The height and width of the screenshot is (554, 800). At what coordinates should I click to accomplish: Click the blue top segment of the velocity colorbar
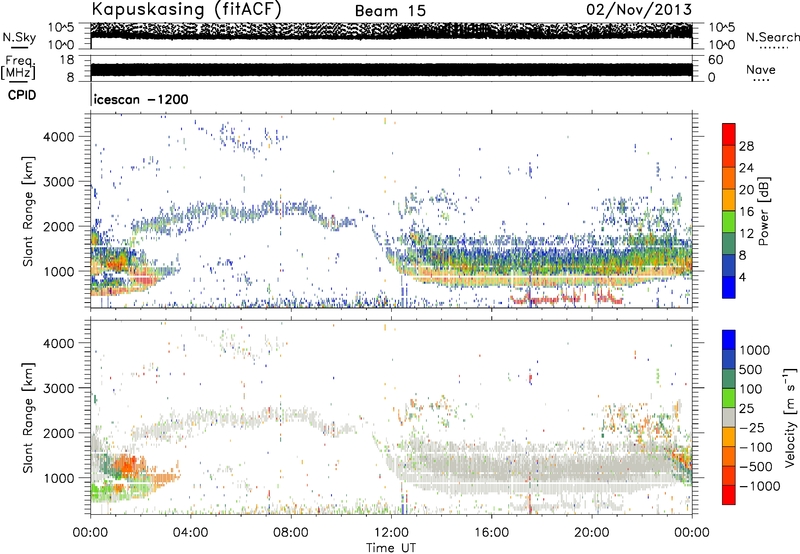tap(729, 340)
